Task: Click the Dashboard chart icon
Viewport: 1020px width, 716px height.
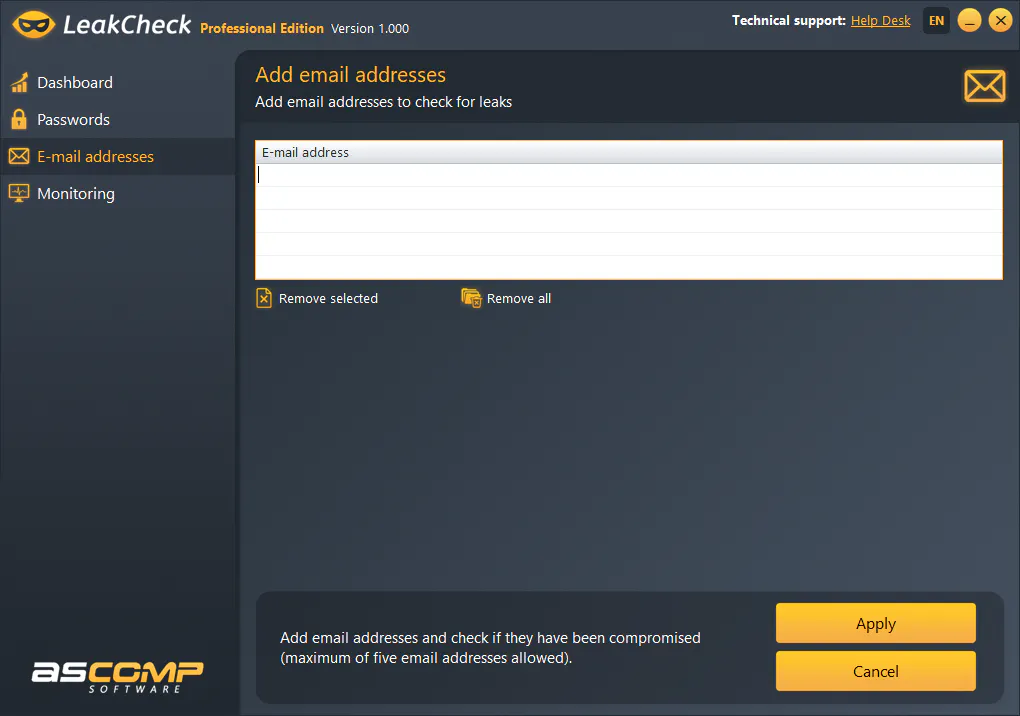Action: tap(20, 83)
